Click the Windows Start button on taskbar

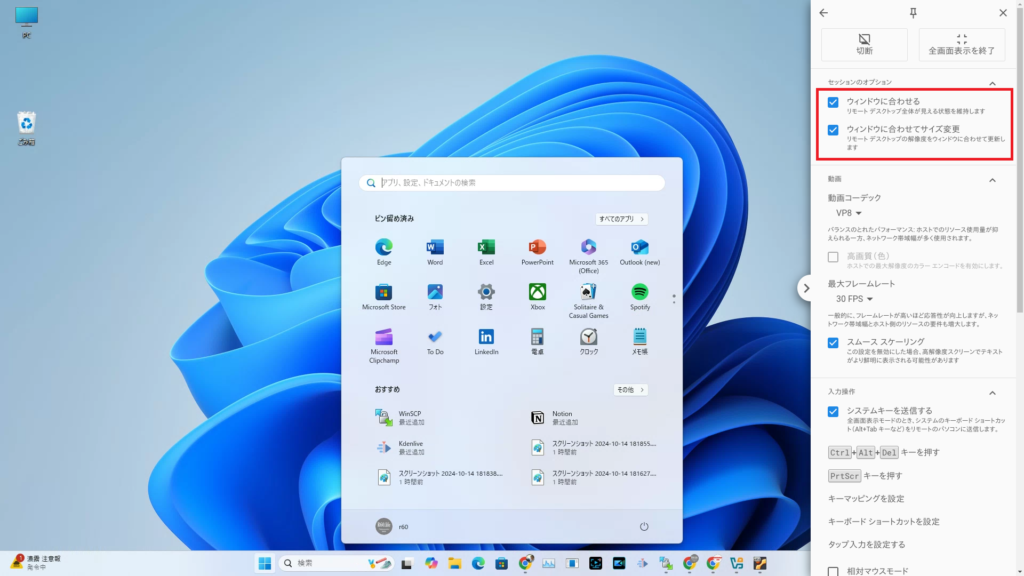265,563
